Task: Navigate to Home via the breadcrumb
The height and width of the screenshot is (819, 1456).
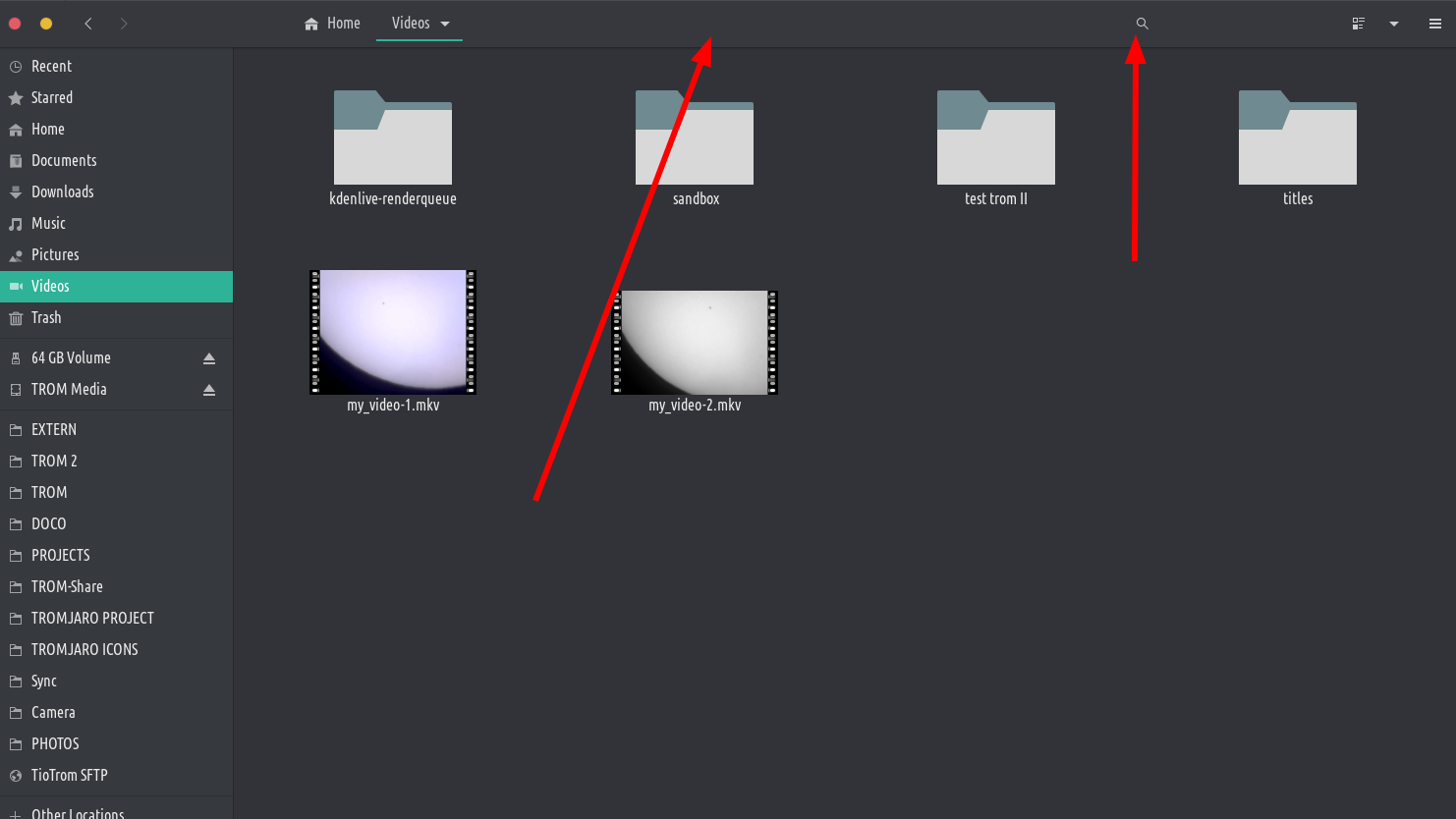Action: pos(332,23)
